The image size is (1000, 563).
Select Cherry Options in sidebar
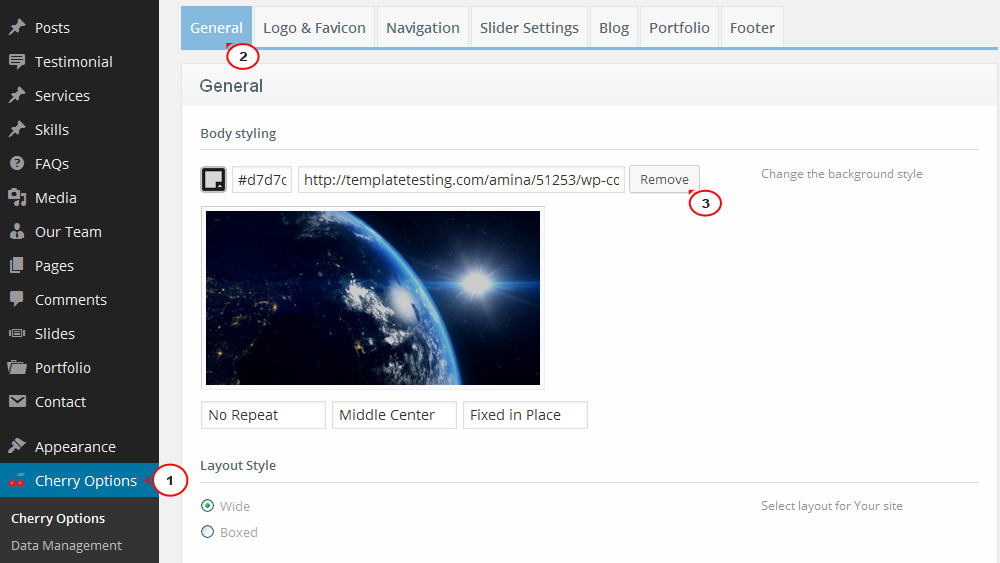pyautogui.click(x=79, y=480)
